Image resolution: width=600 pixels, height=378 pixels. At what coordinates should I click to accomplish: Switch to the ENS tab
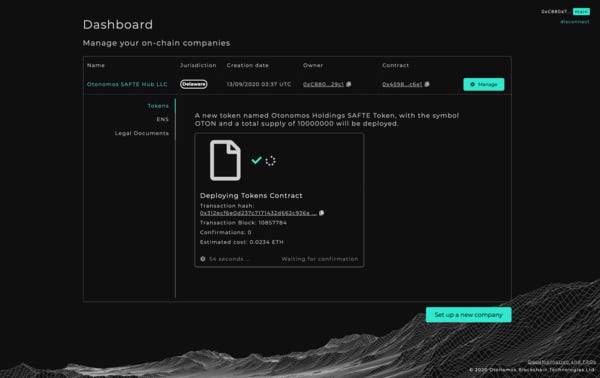[163, 119]
